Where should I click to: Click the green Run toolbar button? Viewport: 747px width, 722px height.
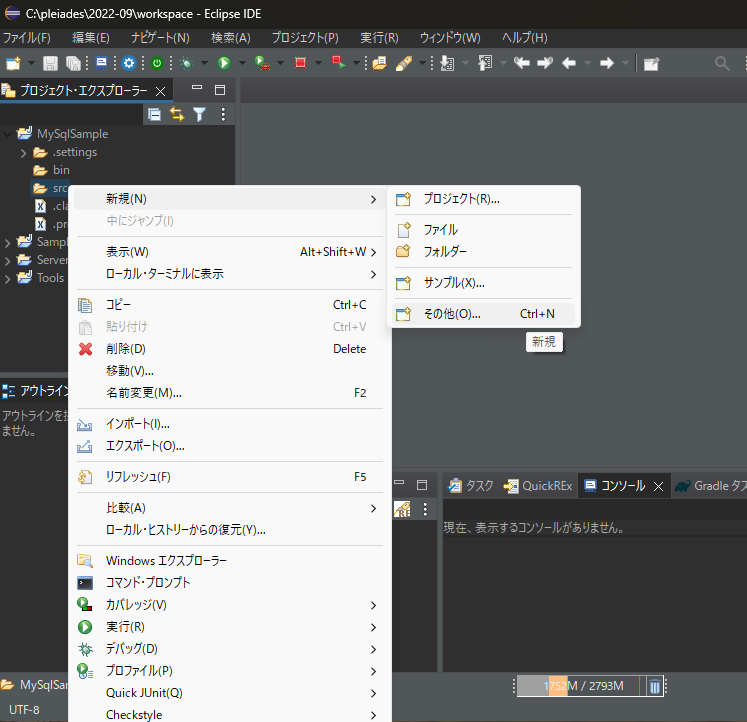(224, 63)
